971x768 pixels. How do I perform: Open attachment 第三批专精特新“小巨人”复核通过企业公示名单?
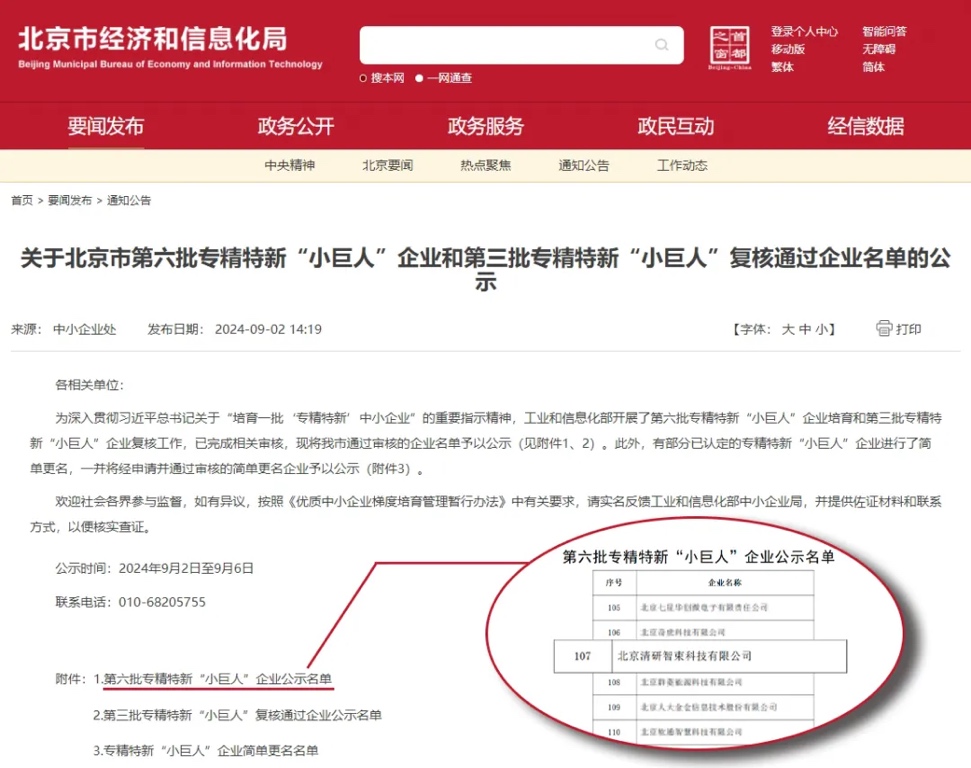[x=242, y=715]
